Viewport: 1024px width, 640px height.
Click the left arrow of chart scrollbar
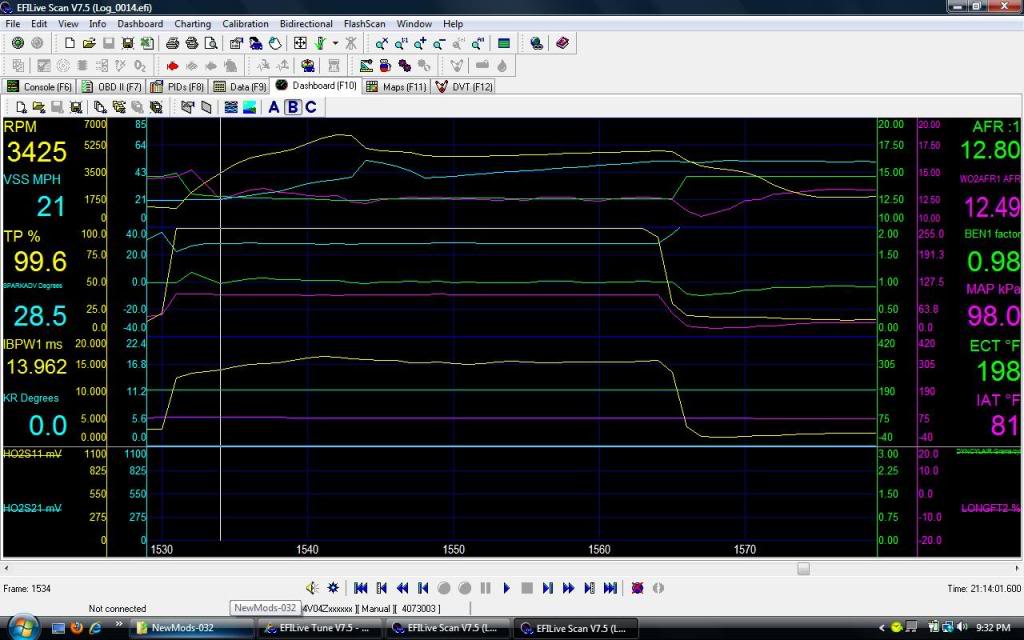pyautogui.click(x=6, y=568)
